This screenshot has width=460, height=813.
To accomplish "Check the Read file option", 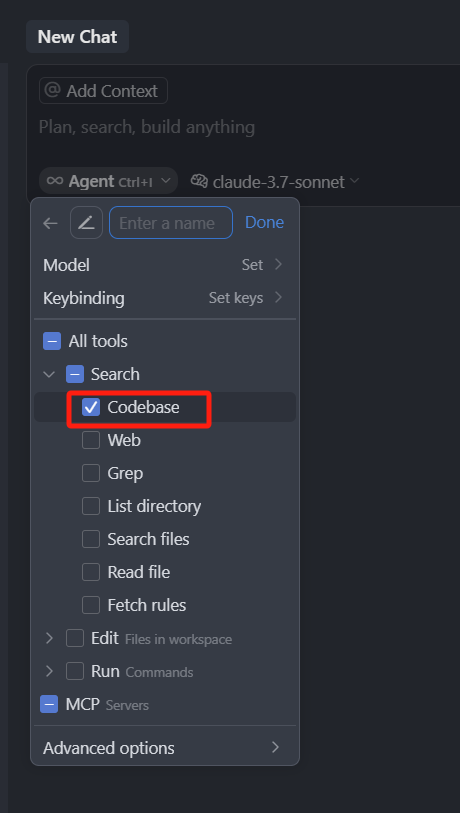I will [x=91, y=572].
